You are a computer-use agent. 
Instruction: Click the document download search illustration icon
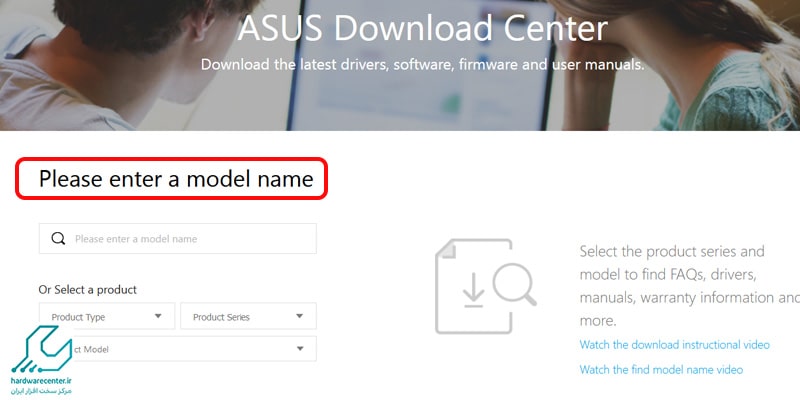485,286
